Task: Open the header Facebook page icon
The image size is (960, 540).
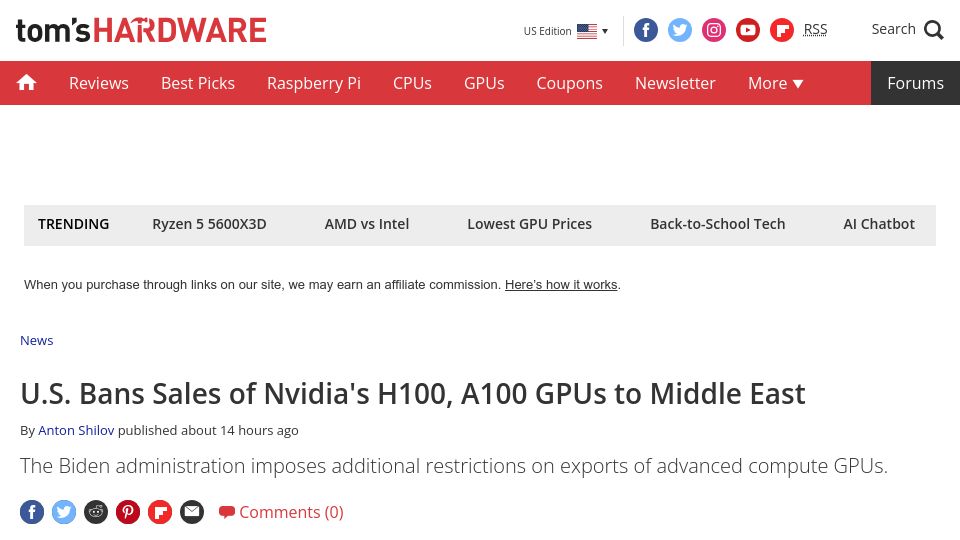Action: point(645,30)
